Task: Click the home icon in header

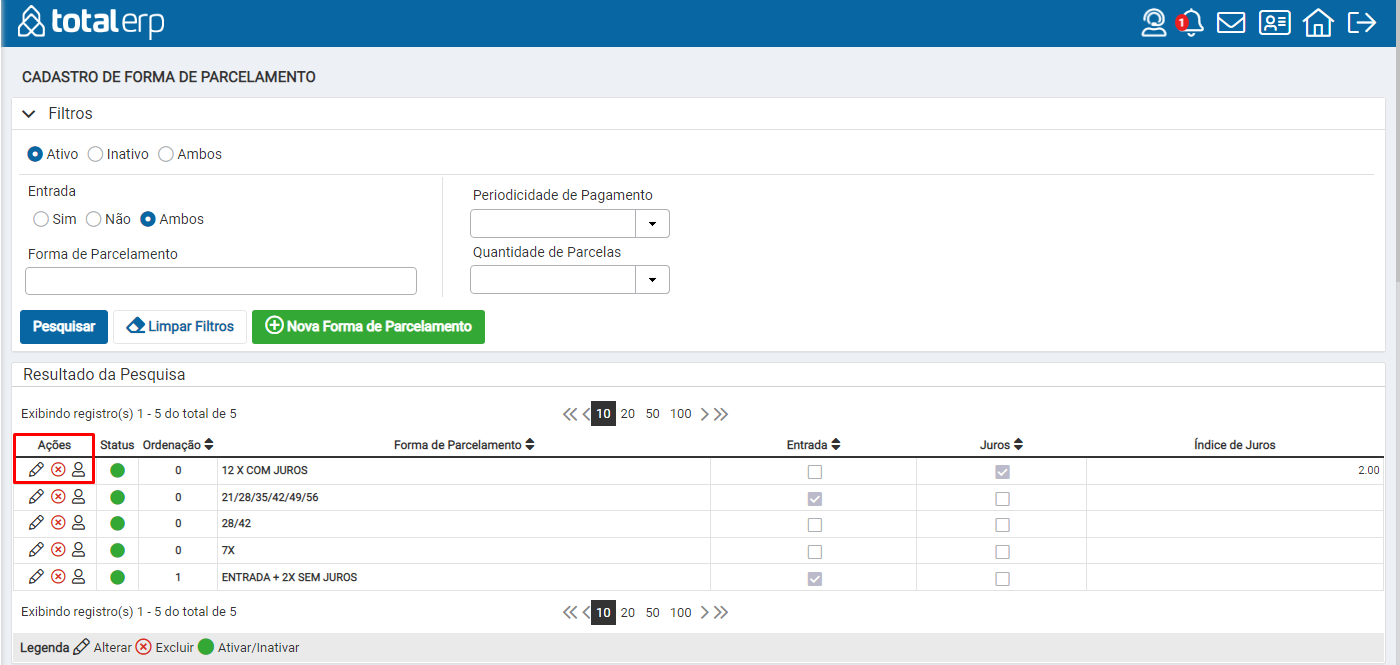Action: pos(1318,22)
